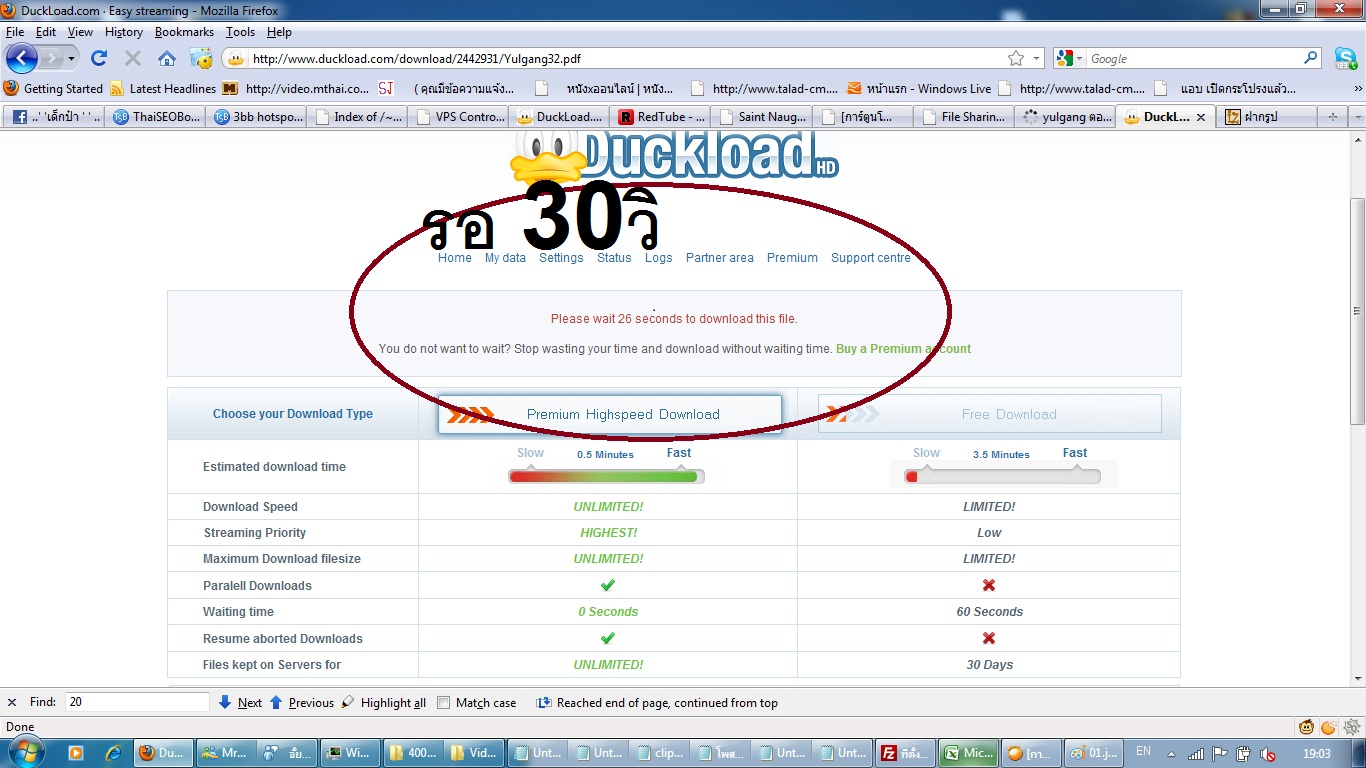This screenshot has width=1366, height=768.
Task: Open the search engine selector dropdown
Action: 1079,59
